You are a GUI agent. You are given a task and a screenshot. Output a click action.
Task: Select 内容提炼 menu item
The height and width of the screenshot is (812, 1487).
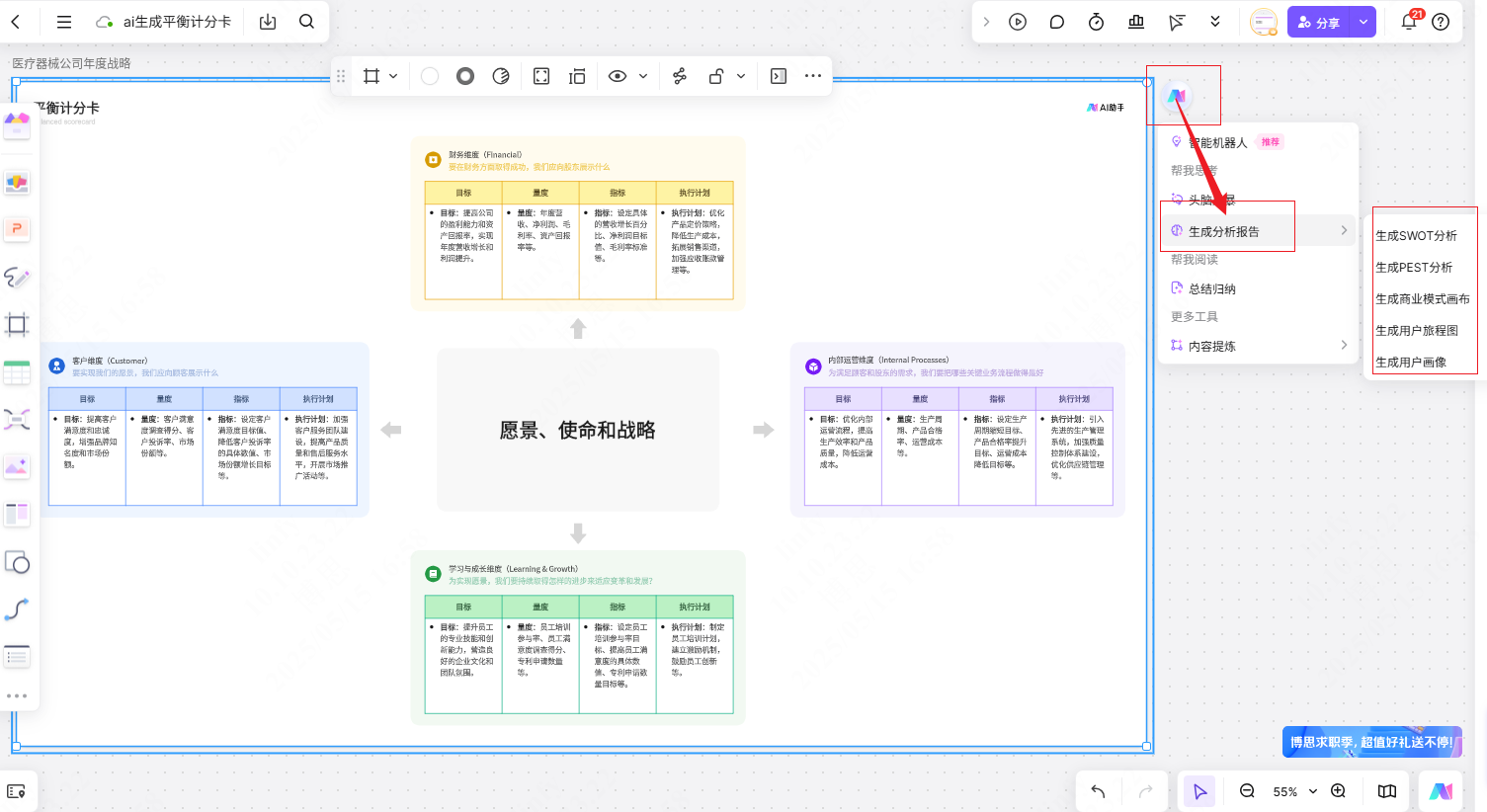pos(1258,346)
